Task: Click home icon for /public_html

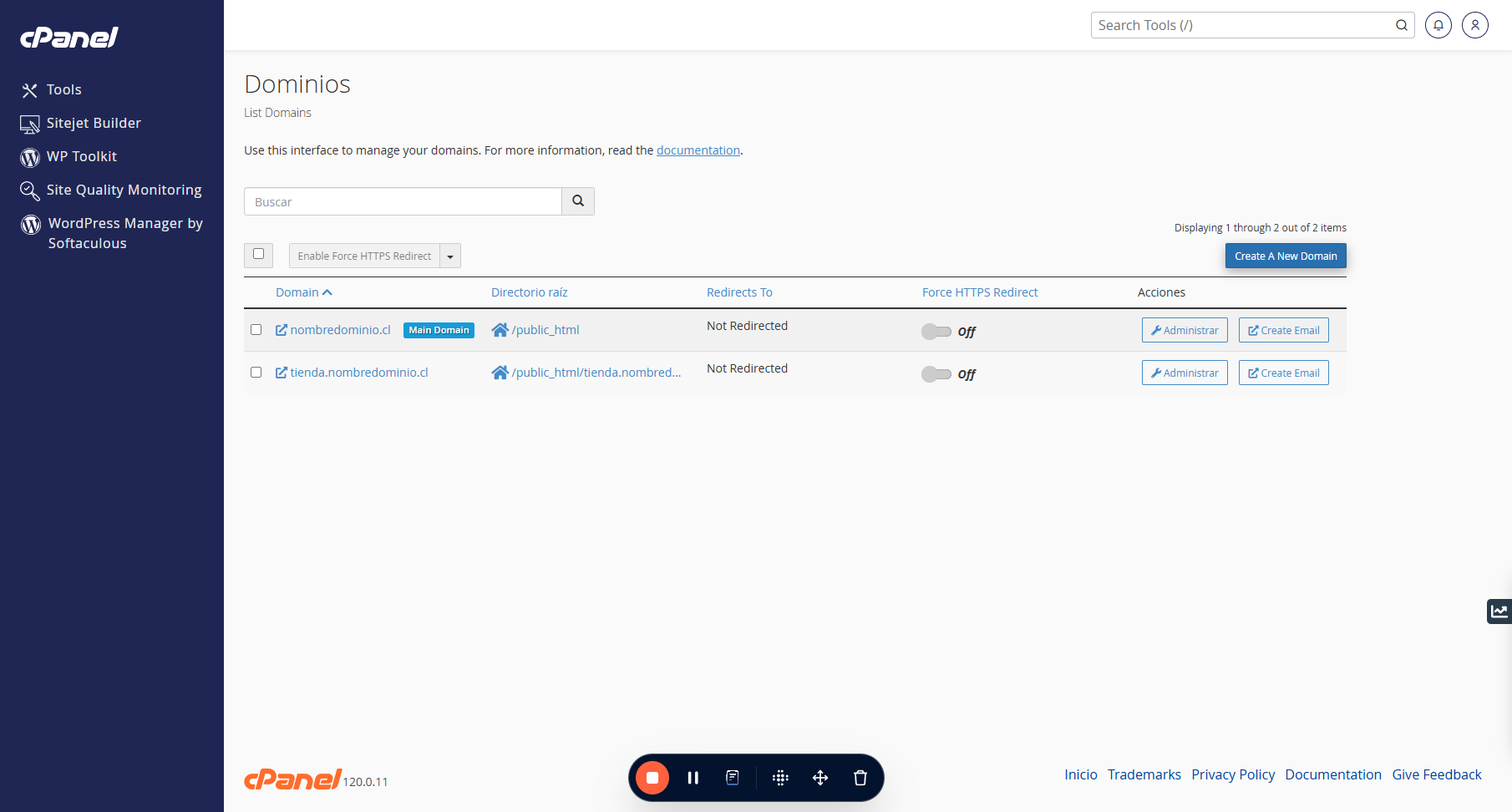Action: coord(500,330)
